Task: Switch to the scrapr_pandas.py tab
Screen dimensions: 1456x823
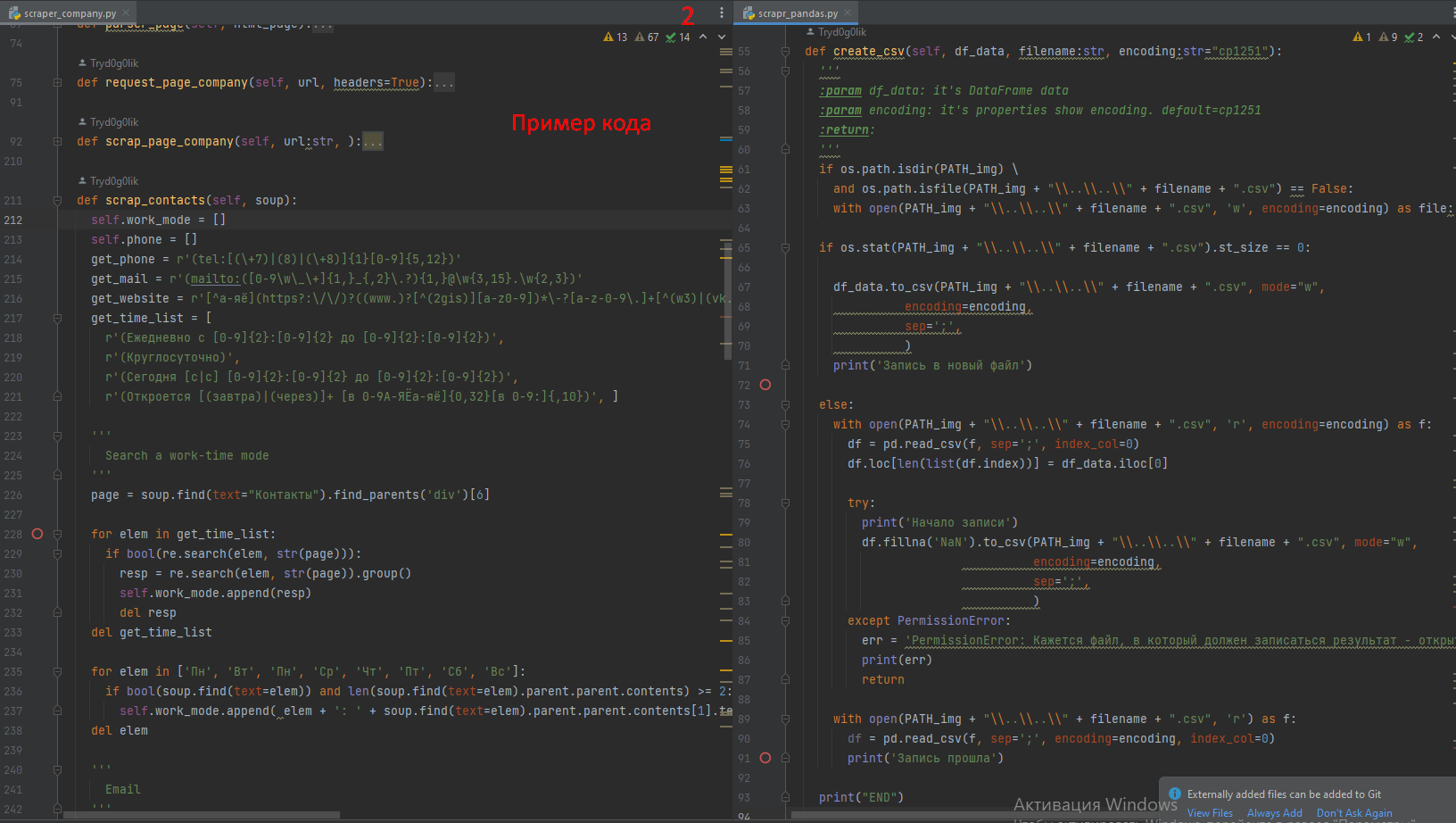Action: 798,13
